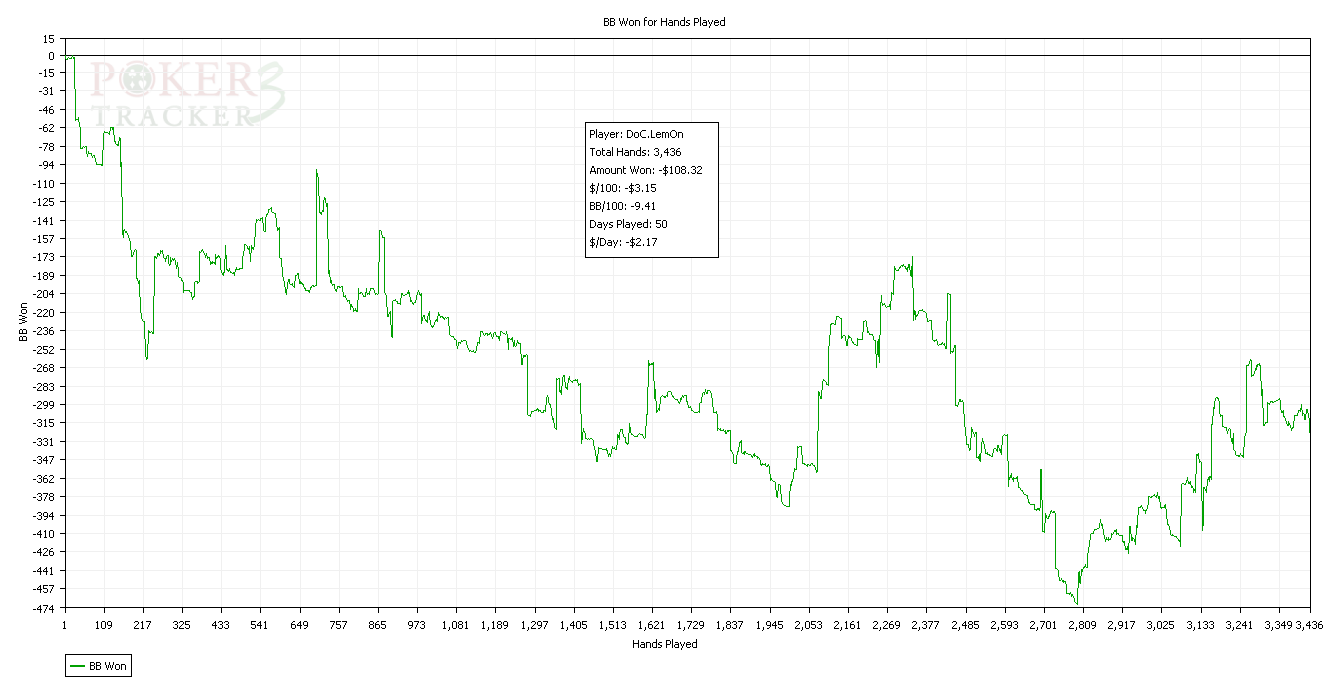Click the '$/100: -$3.15' stat line
1331x693 pixels.
coord(622,188)
